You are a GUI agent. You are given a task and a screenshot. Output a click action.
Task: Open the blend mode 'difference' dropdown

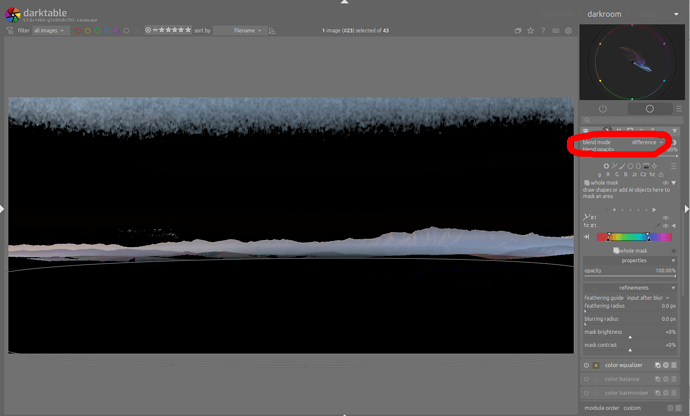[x=647, y=142]
